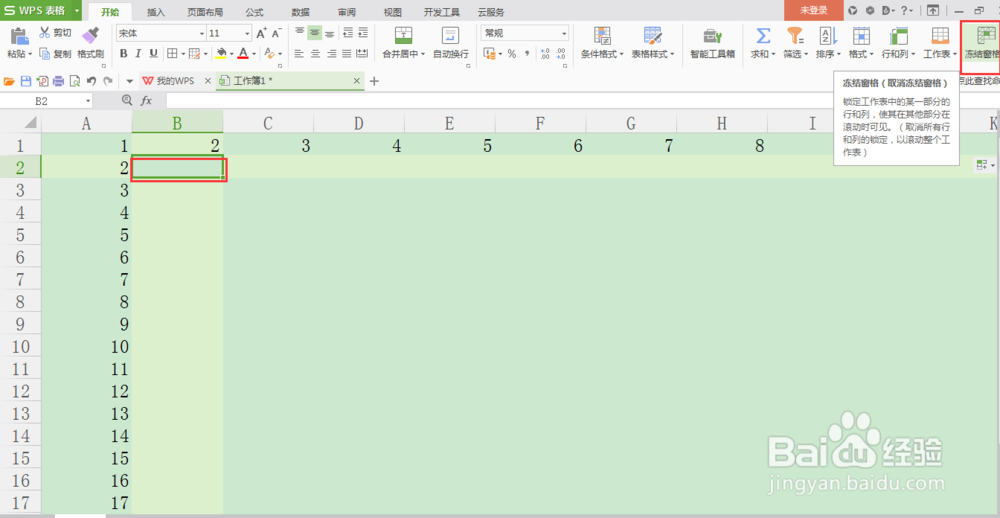Open the fill color dropdown arrow

click(x=231, y=54)
